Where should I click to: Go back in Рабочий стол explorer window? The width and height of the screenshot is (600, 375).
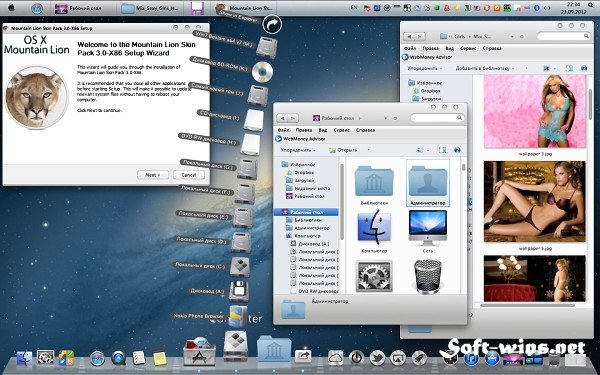coord(283,118)
